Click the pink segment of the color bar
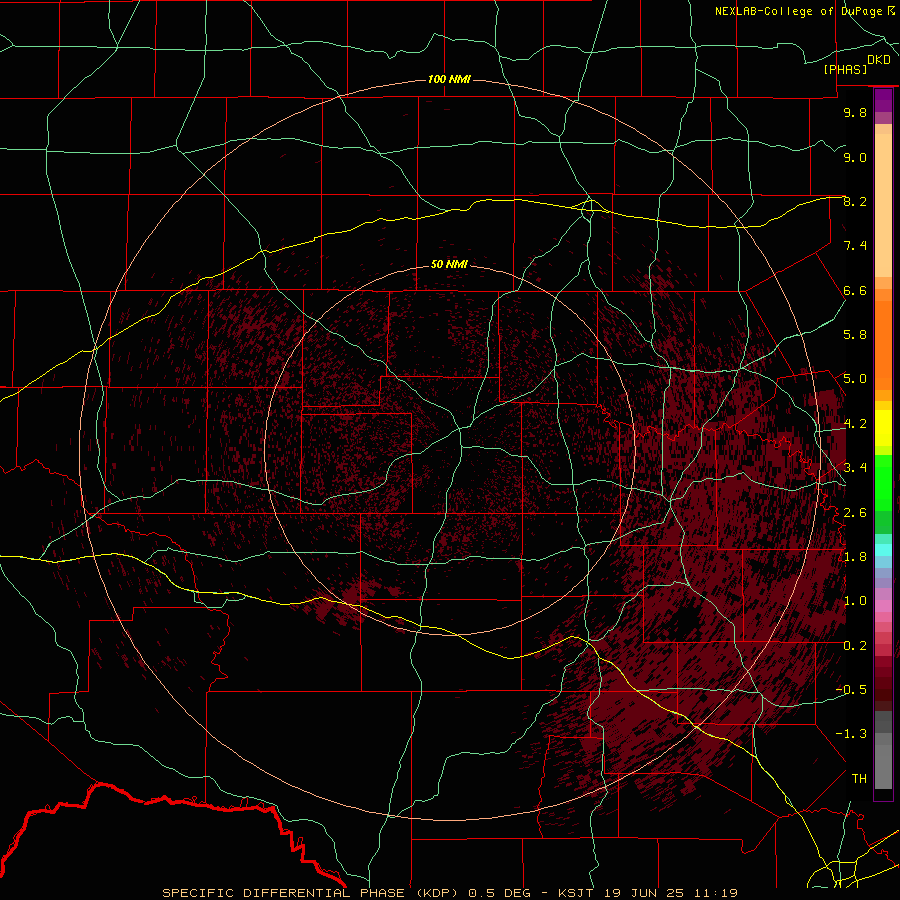The height and width of the screenshot is (900, 900). tap(883, 606)
